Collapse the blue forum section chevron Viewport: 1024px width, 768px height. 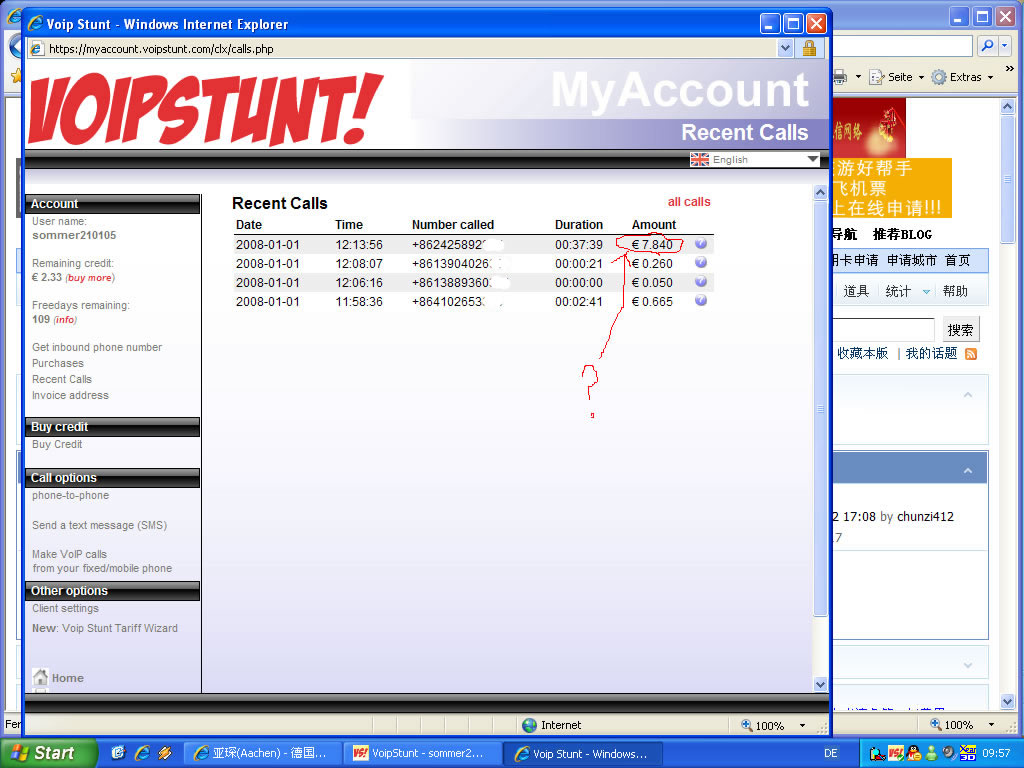[968, 470]
